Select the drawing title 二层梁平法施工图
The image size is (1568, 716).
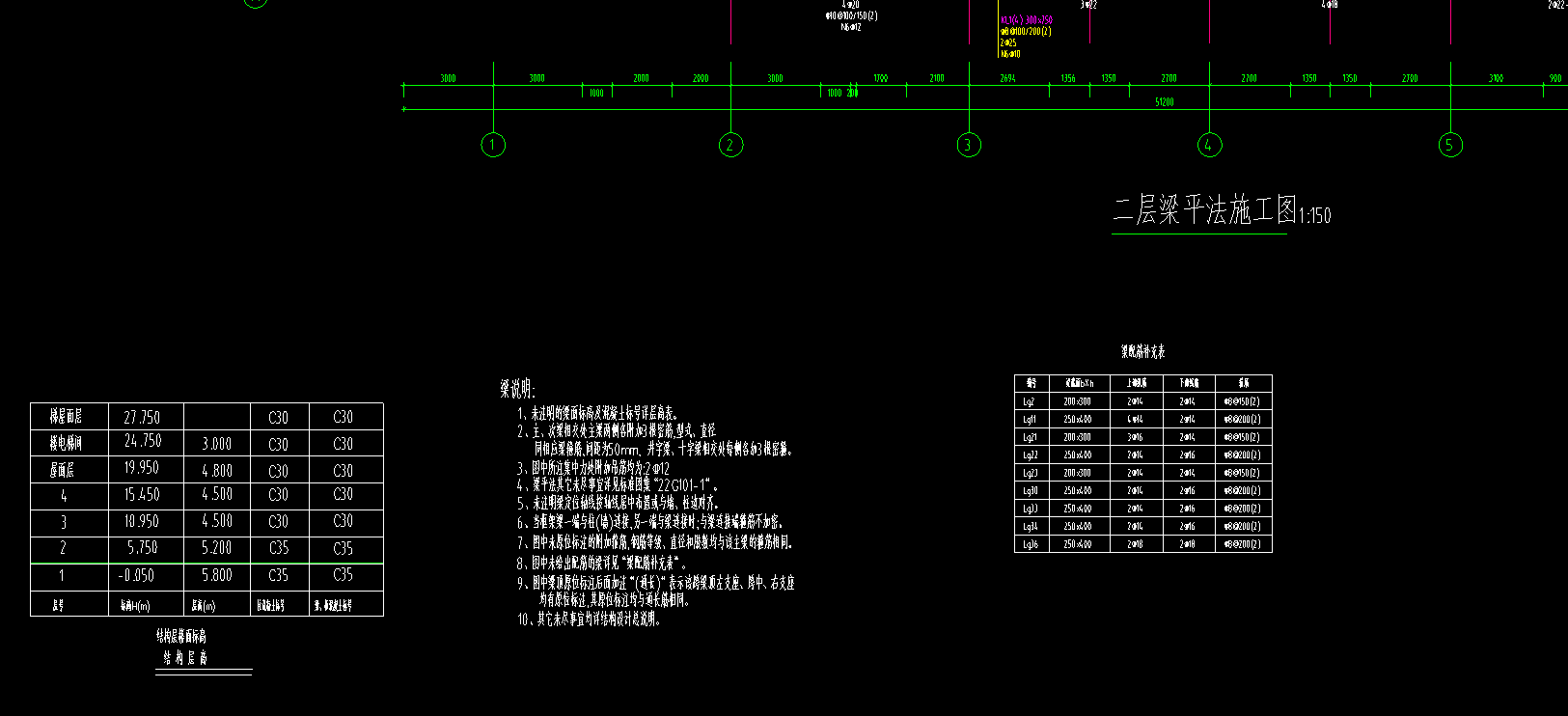[1205, 209]
